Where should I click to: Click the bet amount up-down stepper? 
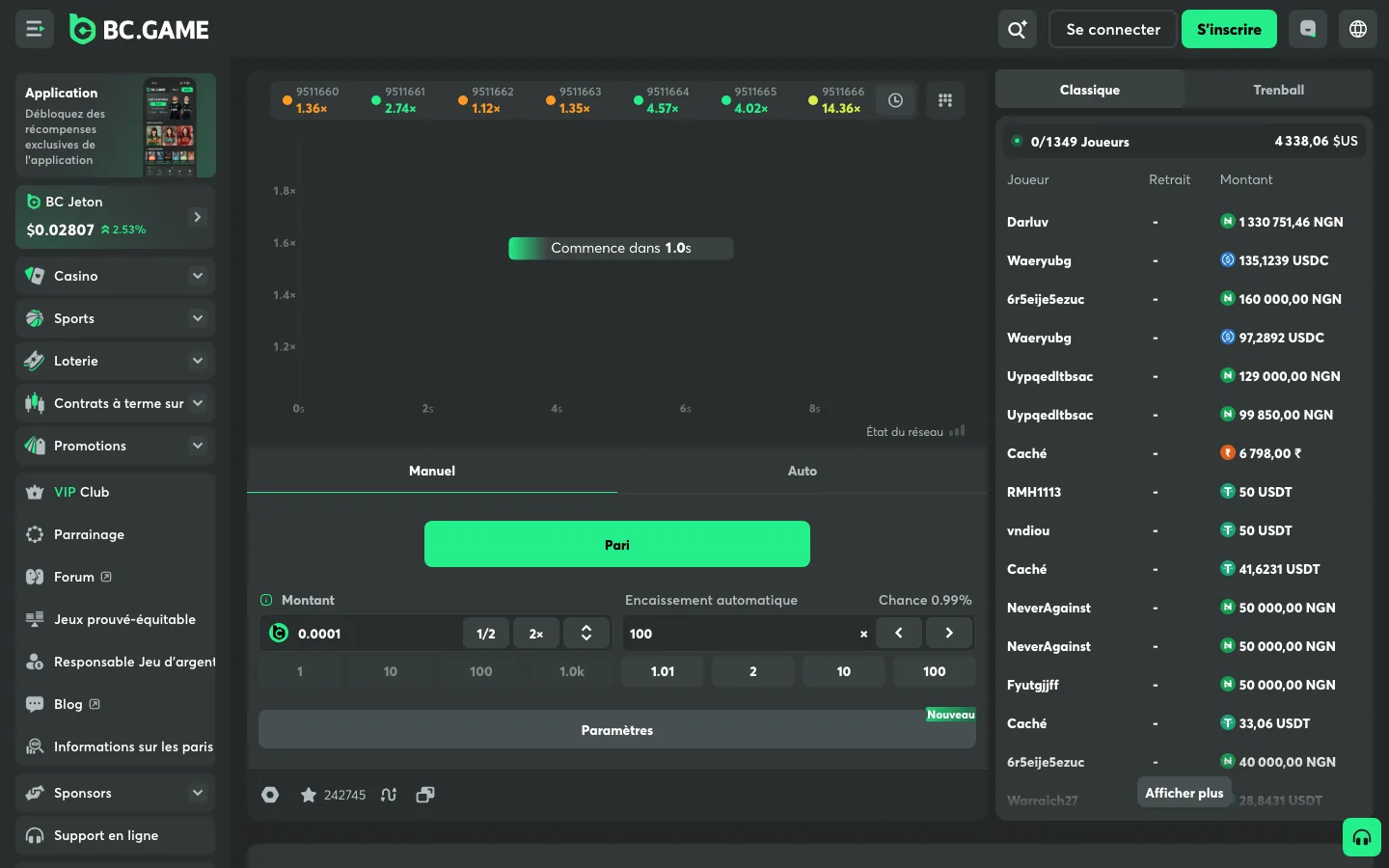(x=586, y=633)
